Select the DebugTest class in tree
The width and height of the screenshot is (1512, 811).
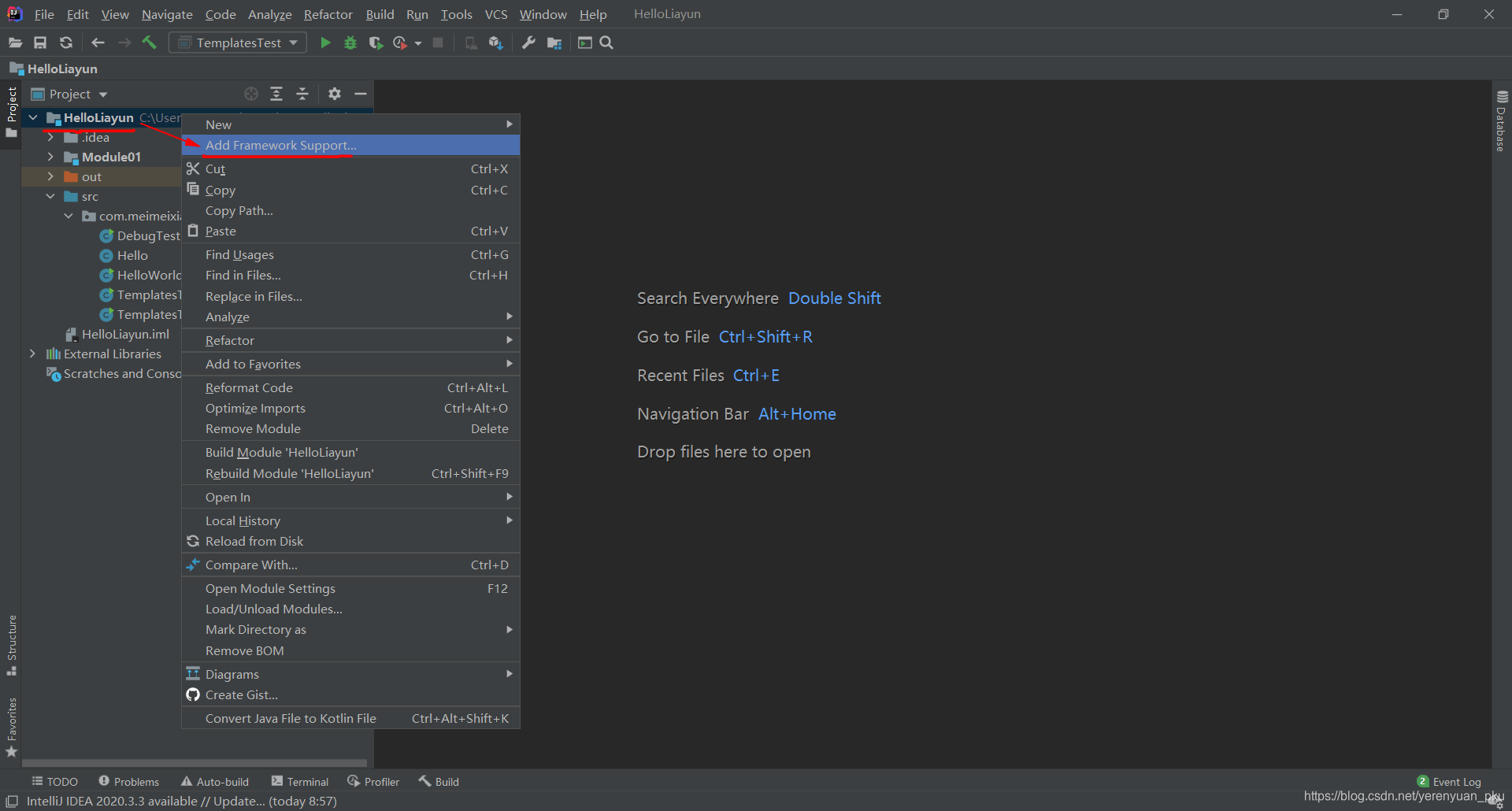click(x=140, y=235)
